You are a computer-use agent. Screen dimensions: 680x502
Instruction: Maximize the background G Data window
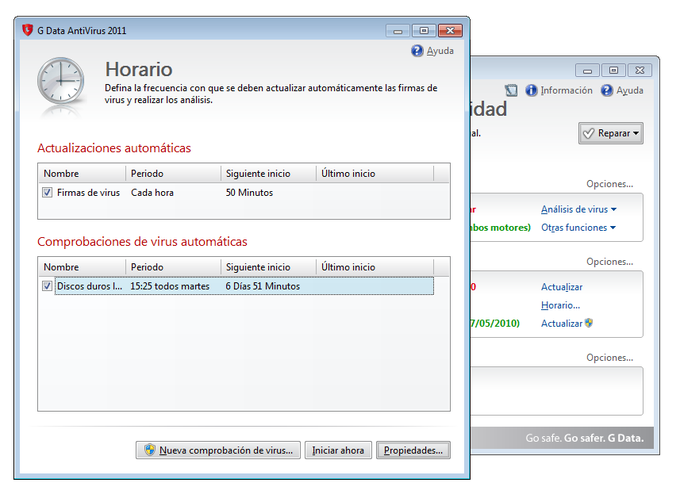pos(614,70)
